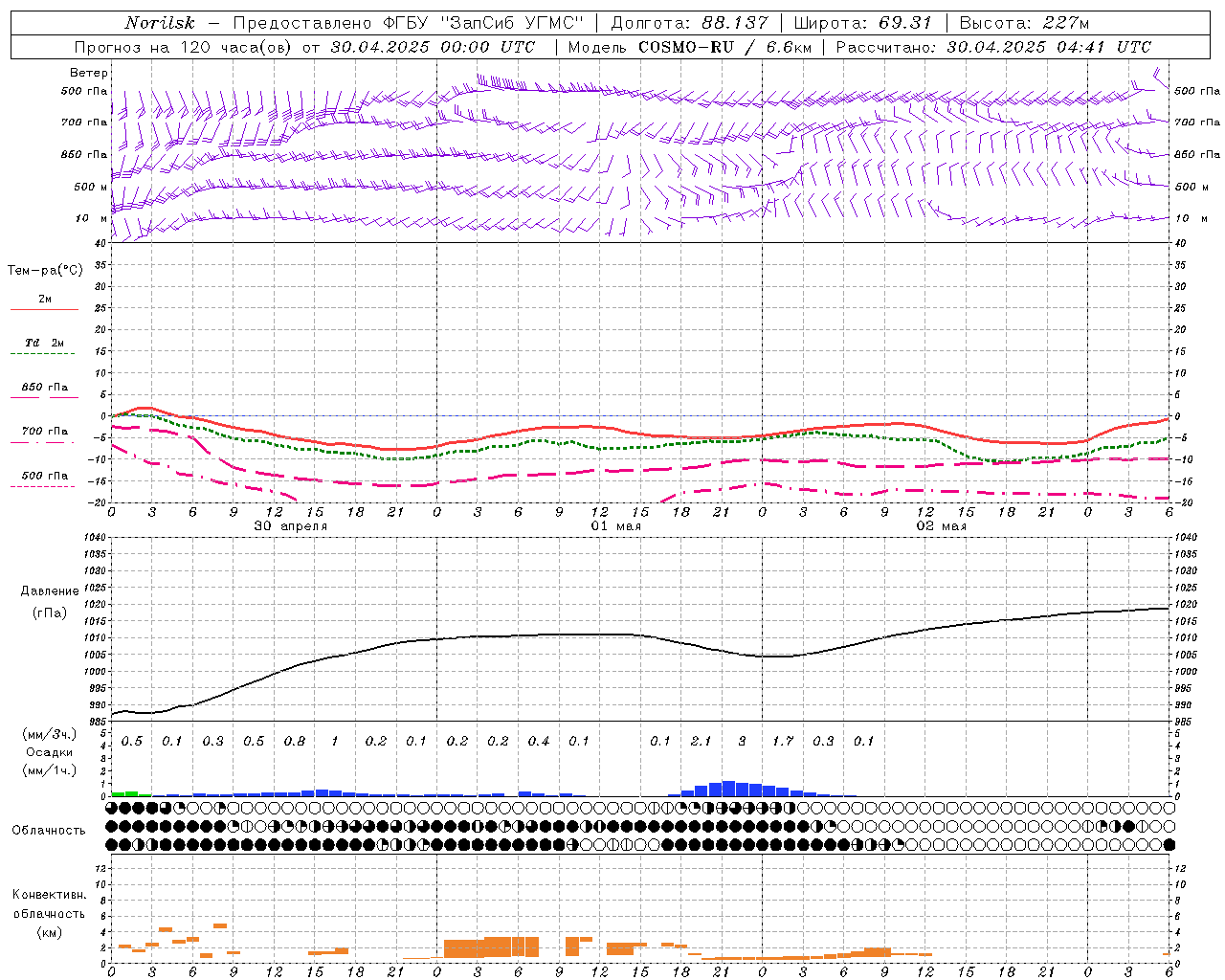Click the Широта: 69.31 header value
This screenshot has width=1225, height=980.
(x=862, y=23)
